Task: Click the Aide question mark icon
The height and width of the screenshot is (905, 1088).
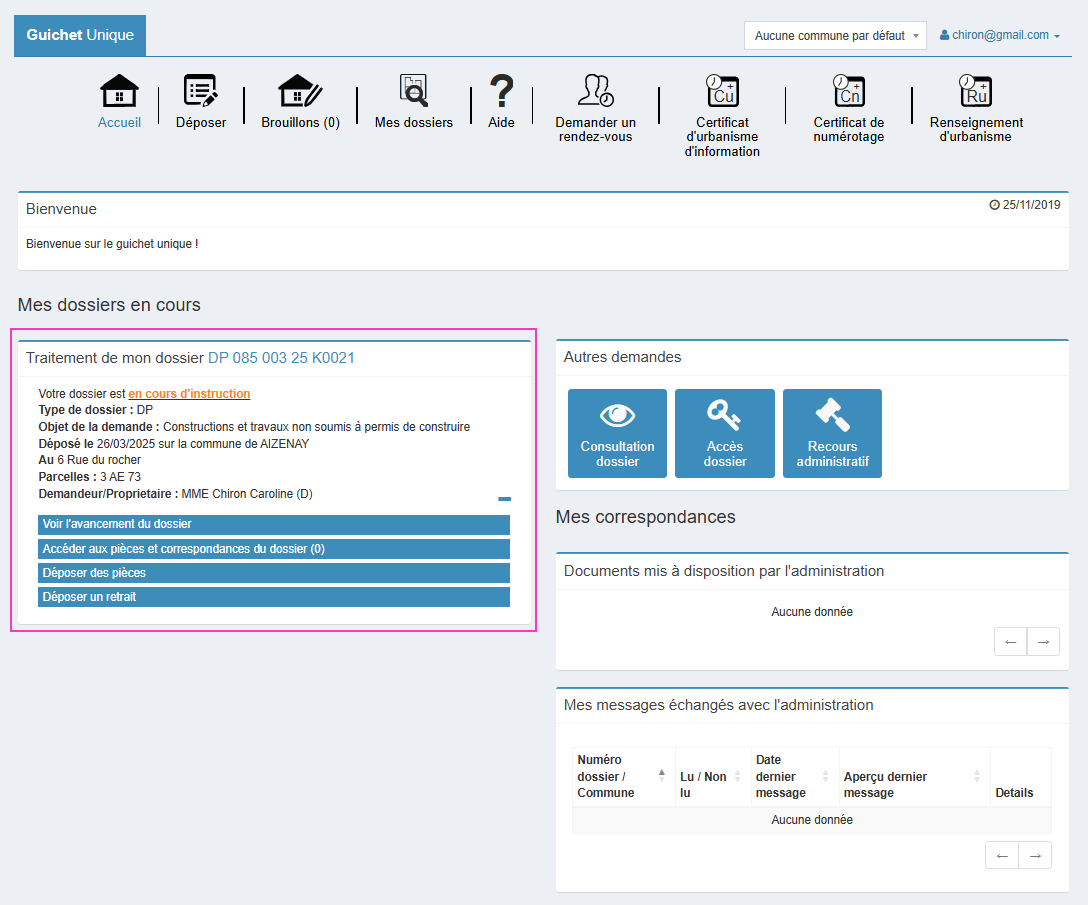Action: tap(501, 91)
